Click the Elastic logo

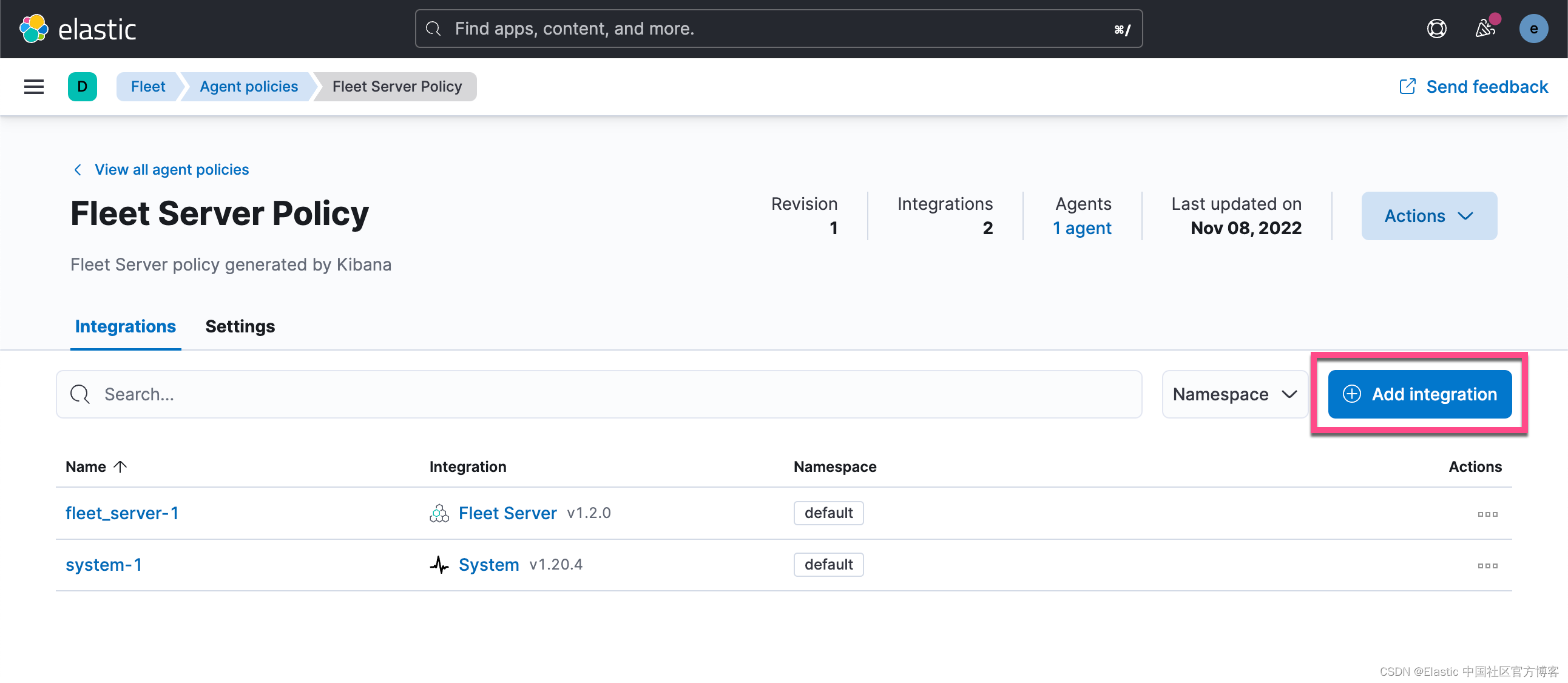pyautogui.click(x=77, y=29)
